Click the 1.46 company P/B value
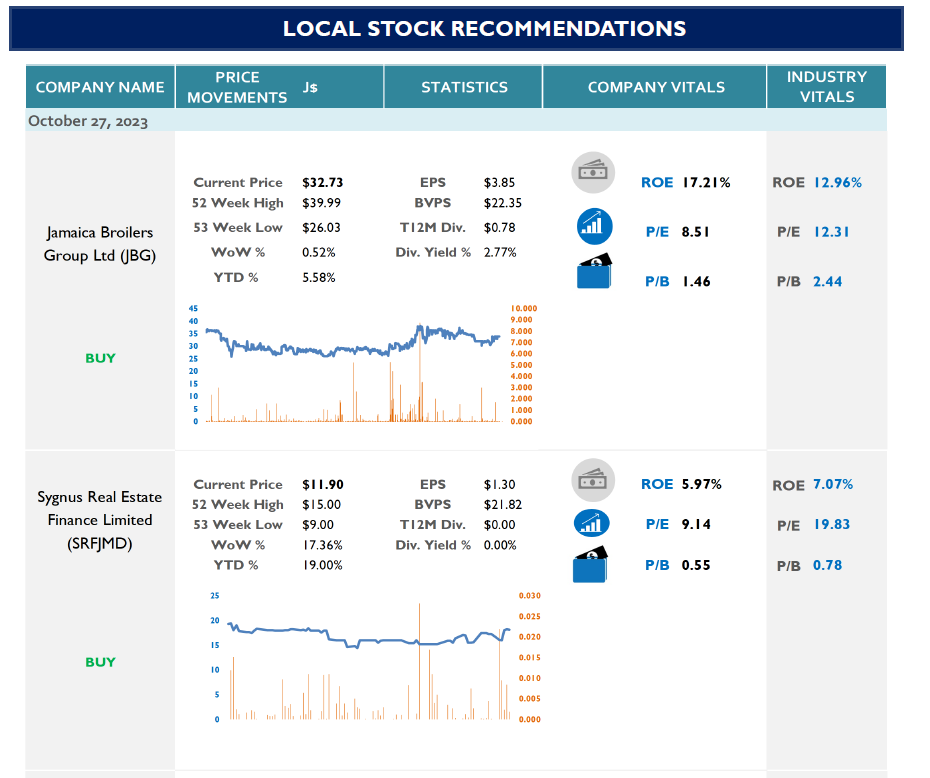Viewport: 930px width, 778px height. click(x=696, y=282)
